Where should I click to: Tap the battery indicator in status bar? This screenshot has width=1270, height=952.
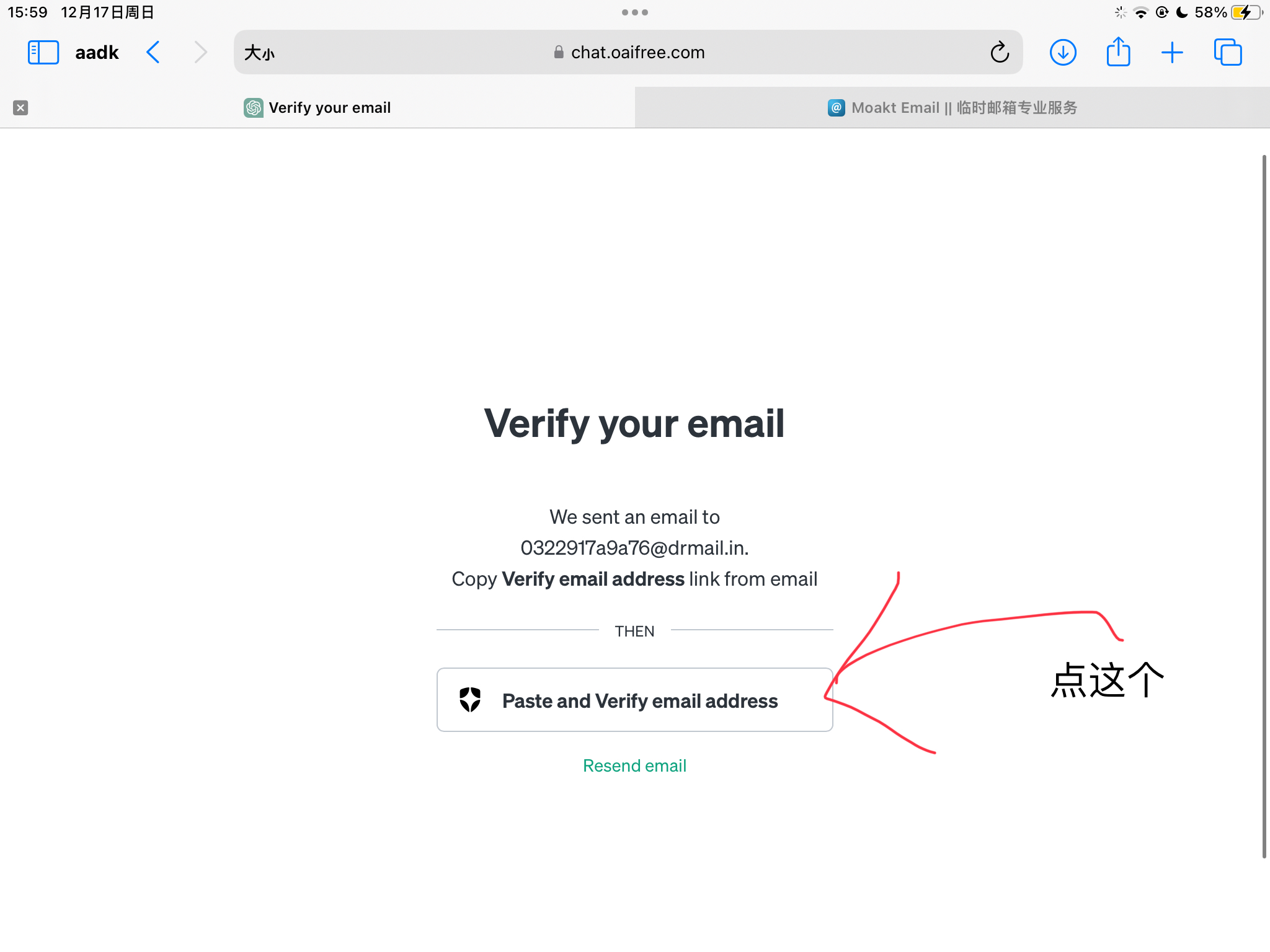[x=1246, y=12]
